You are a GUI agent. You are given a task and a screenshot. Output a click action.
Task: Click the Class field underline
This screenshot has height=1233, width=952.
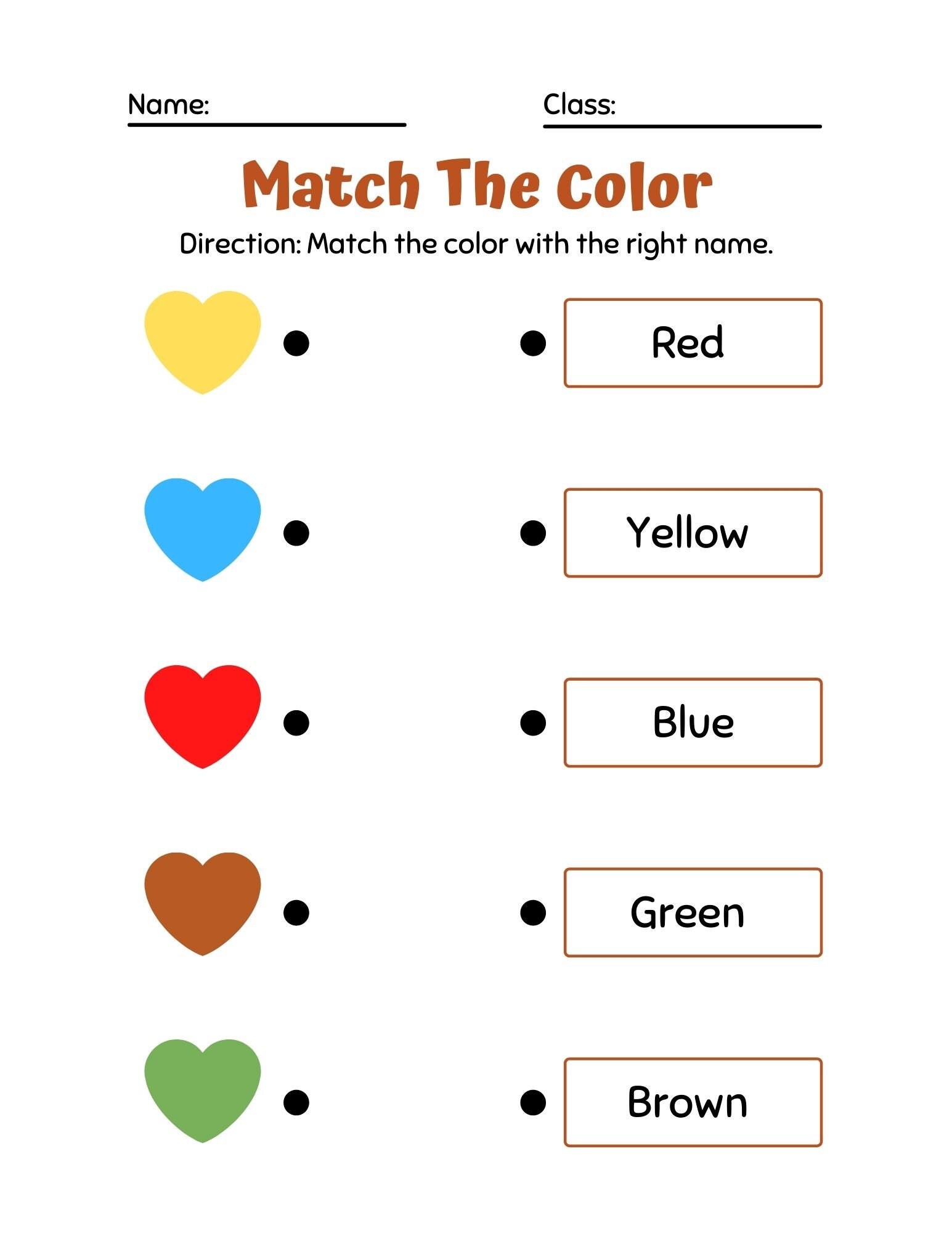(x=682, y=126)
